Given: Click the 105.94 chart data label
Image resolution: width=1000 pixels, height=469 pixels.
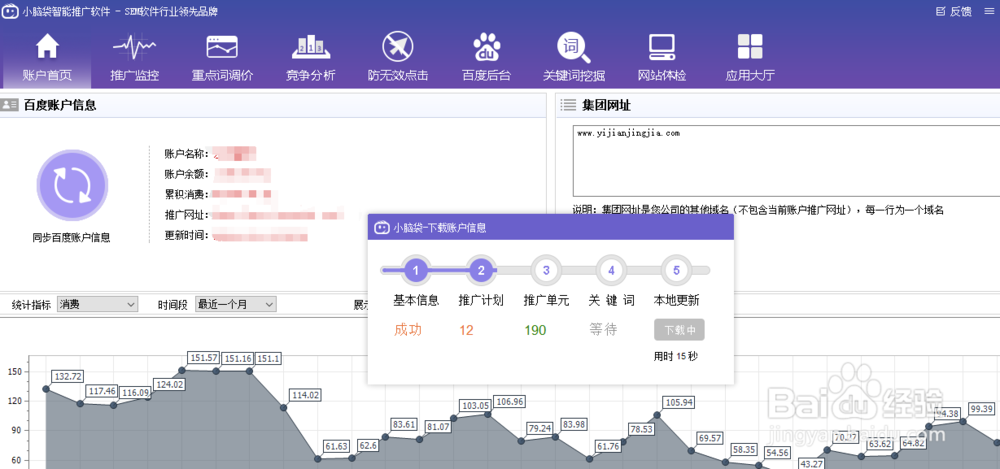Looking at the screenshot, I should (x=679, y=402).
